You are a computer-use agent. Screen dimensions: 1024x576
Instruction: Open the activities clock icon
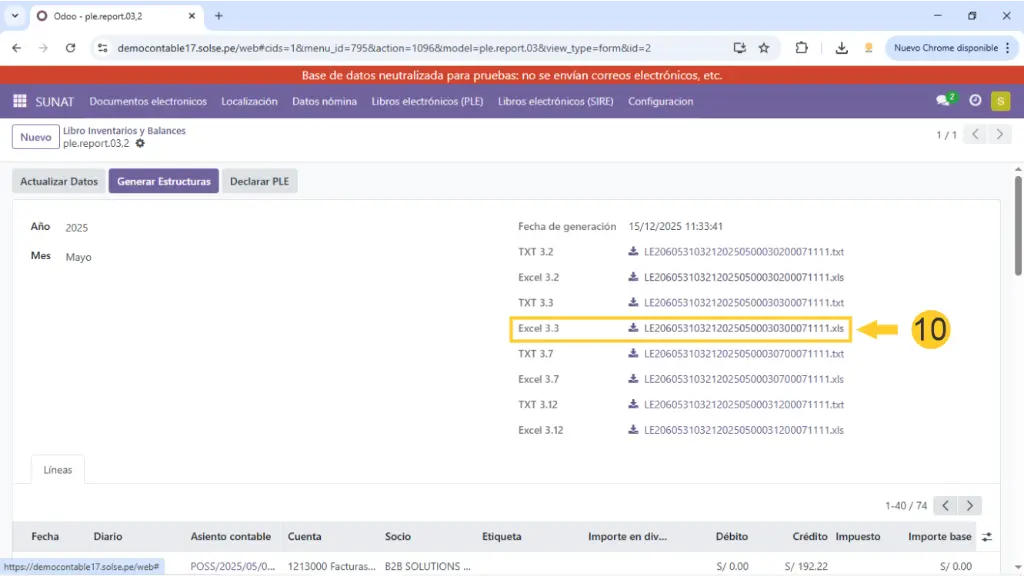[x=975, y=101]
